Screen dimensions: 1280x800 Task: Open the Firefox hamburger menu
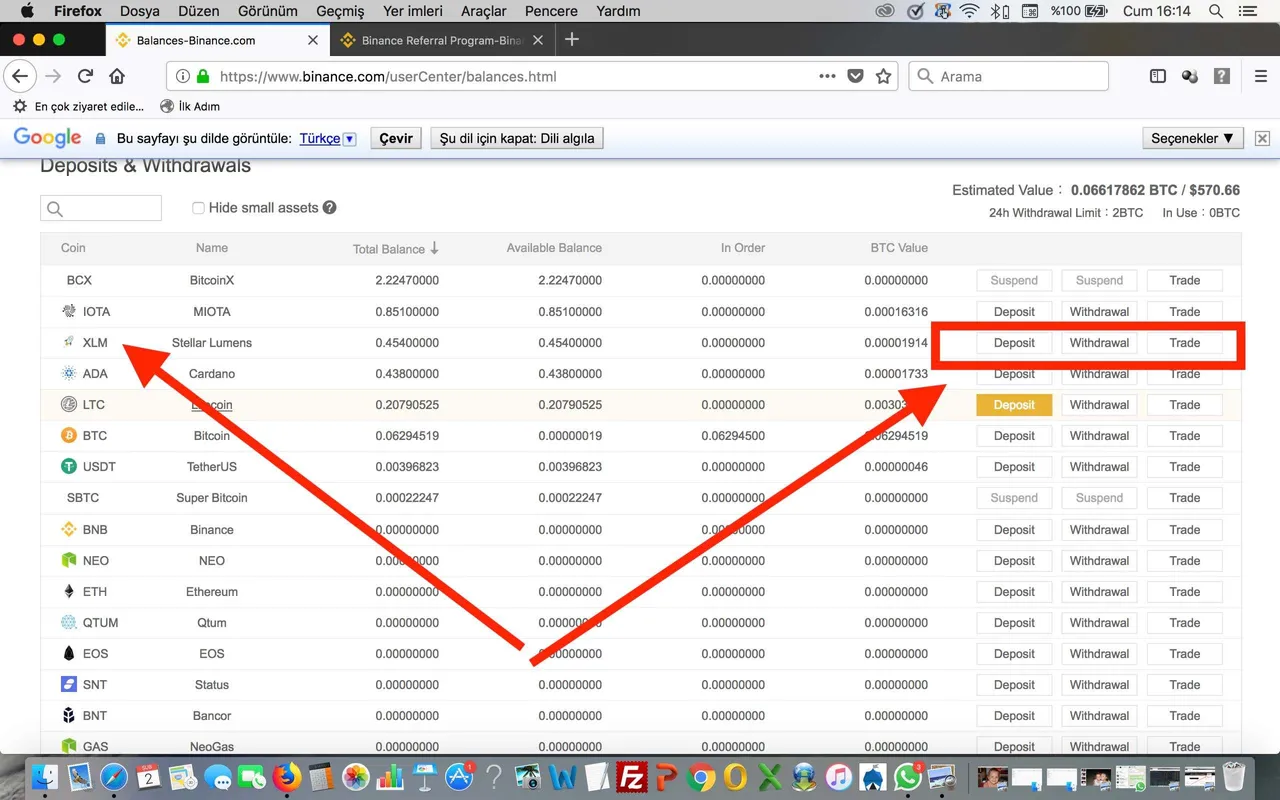tap(1261, 76)
